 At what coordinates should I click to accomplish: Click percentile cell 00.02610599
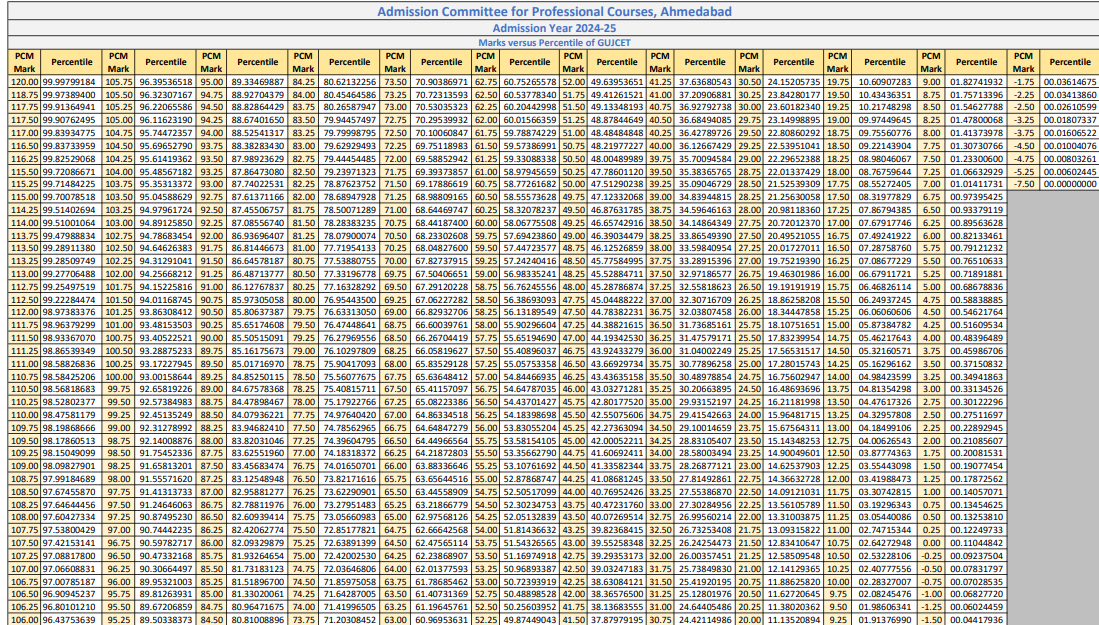coord(1070,107)
